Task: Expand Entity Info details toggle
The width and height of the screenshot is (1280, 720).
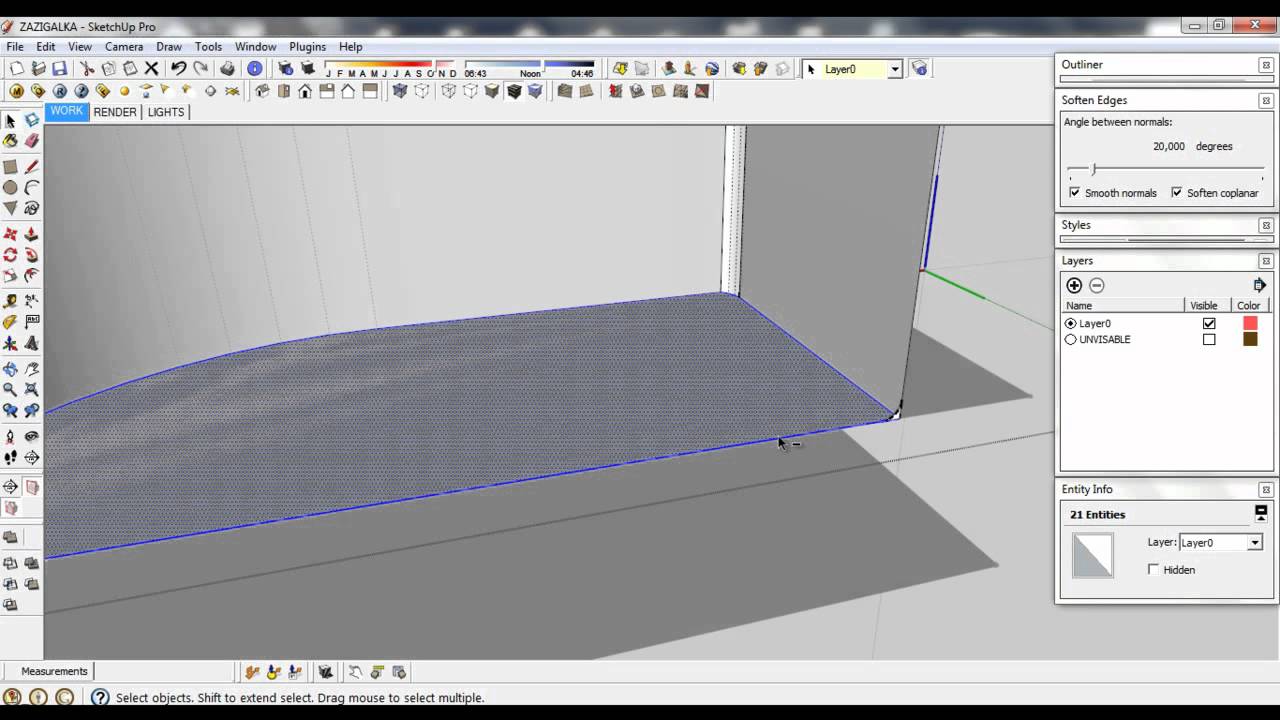Action: point(1261,513)
